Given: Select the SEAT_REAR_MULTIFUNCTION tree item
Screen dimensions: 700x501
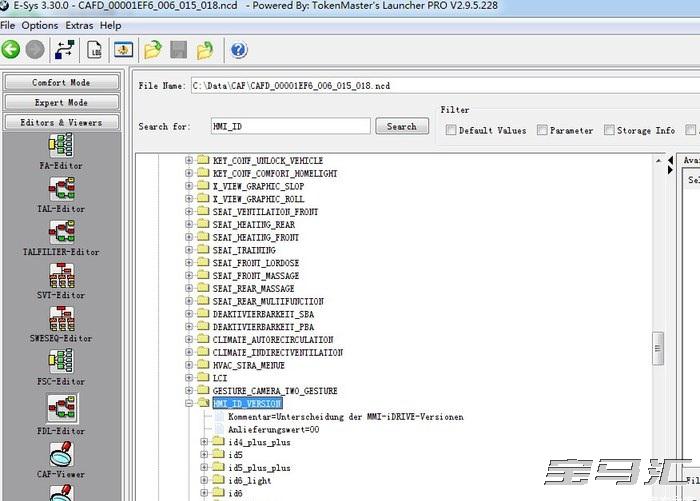Looking at the screenshot, I should pyautogui.click(x=268, y=301).
